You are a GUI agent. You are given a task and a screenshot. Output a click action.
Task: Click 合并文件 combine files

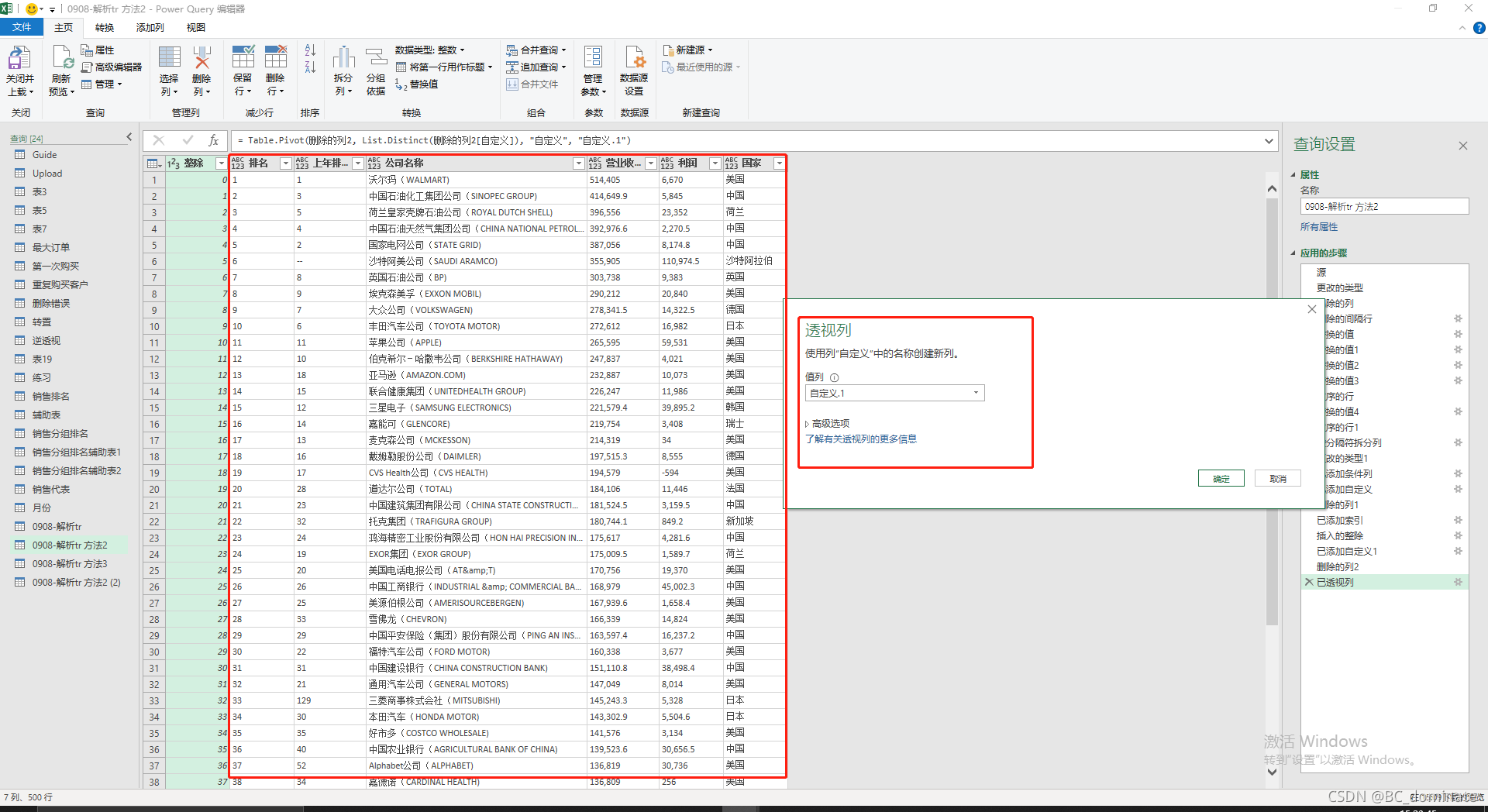point(532,84)
